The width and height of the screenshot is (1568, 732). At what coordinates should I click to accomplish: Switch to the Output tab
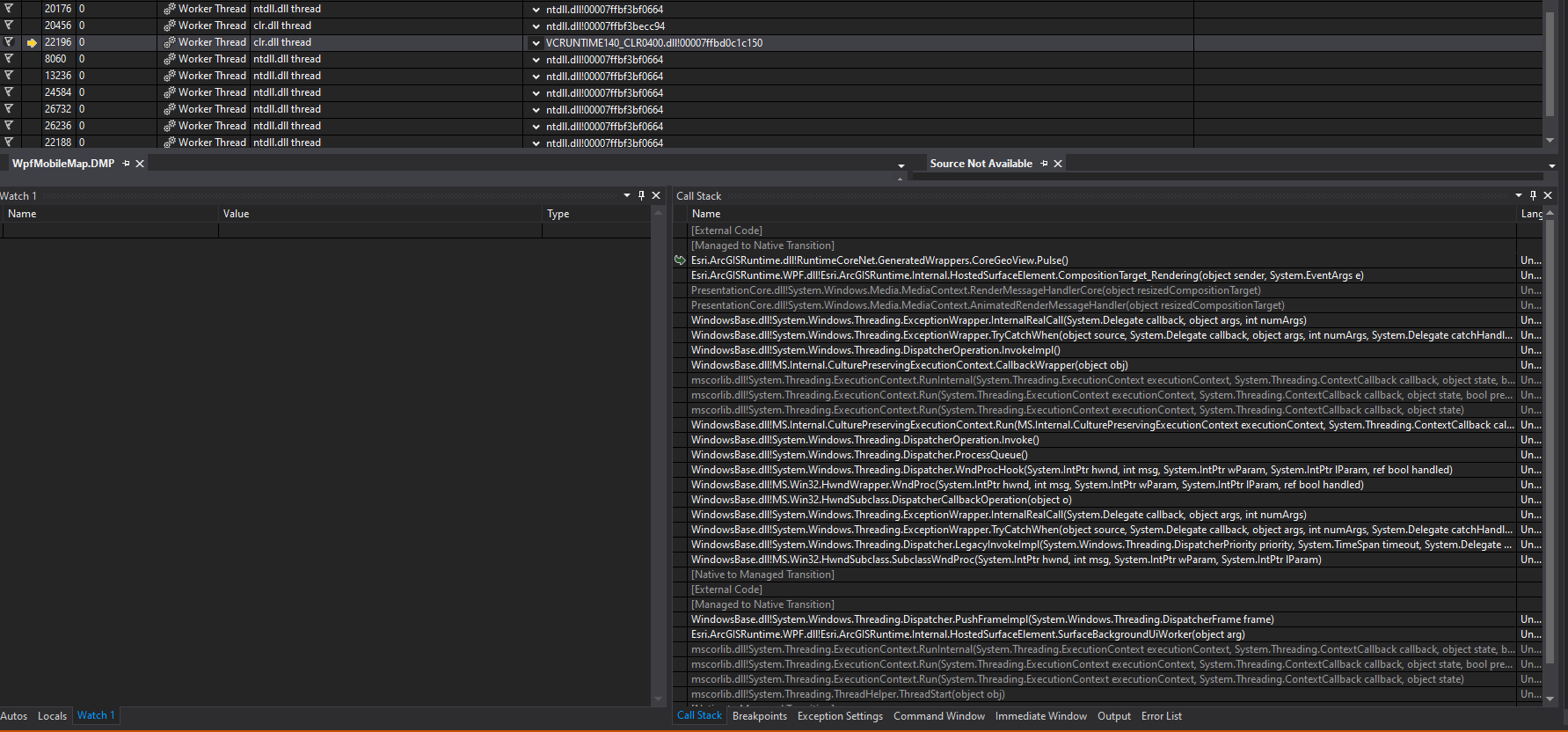1114,716
